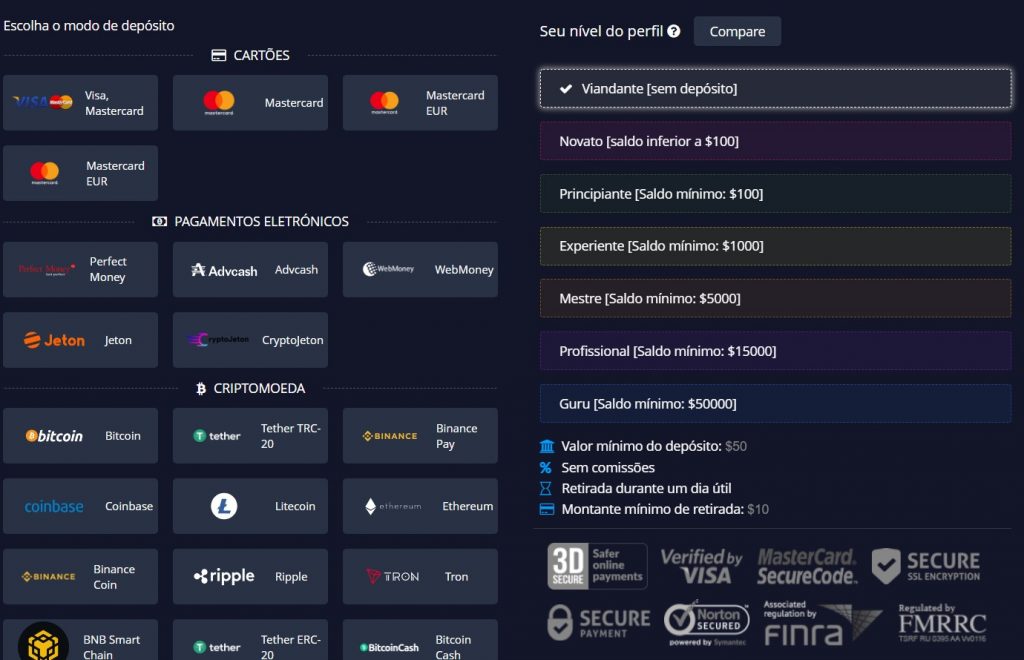Click the Norton Secured badge
1024x660 pixels.
[707, 622]
